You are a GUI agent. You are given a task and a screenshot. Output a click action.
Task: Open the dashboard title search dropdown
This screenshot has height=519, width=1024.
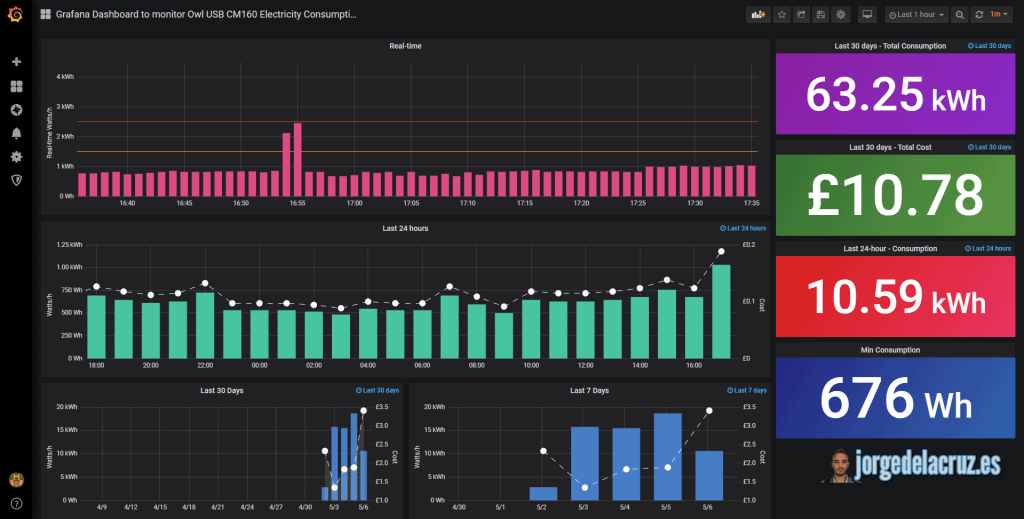point(199,14)
